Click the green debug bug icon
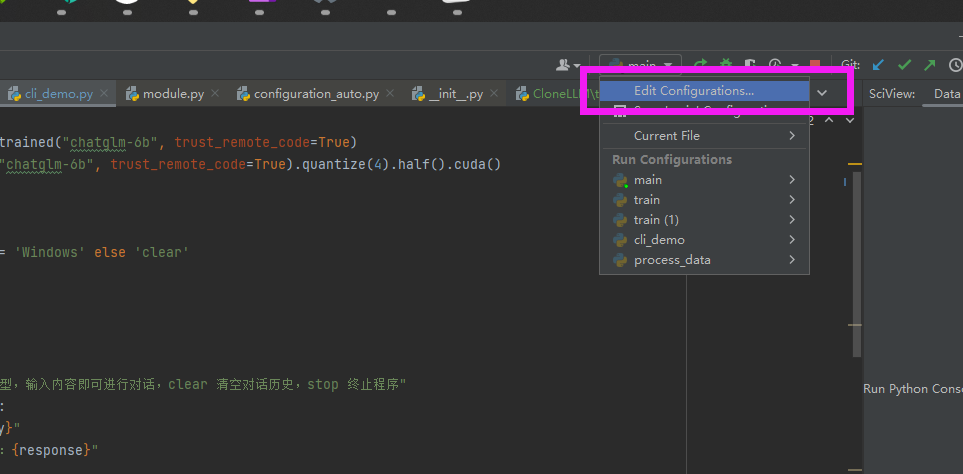 click(x=726, y=64)
